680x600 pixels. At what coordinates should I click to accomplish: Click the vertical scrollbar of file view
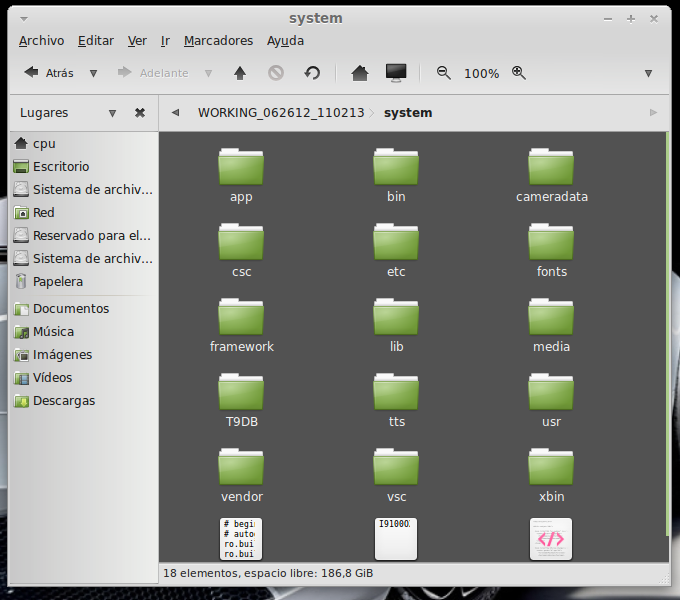667,334
